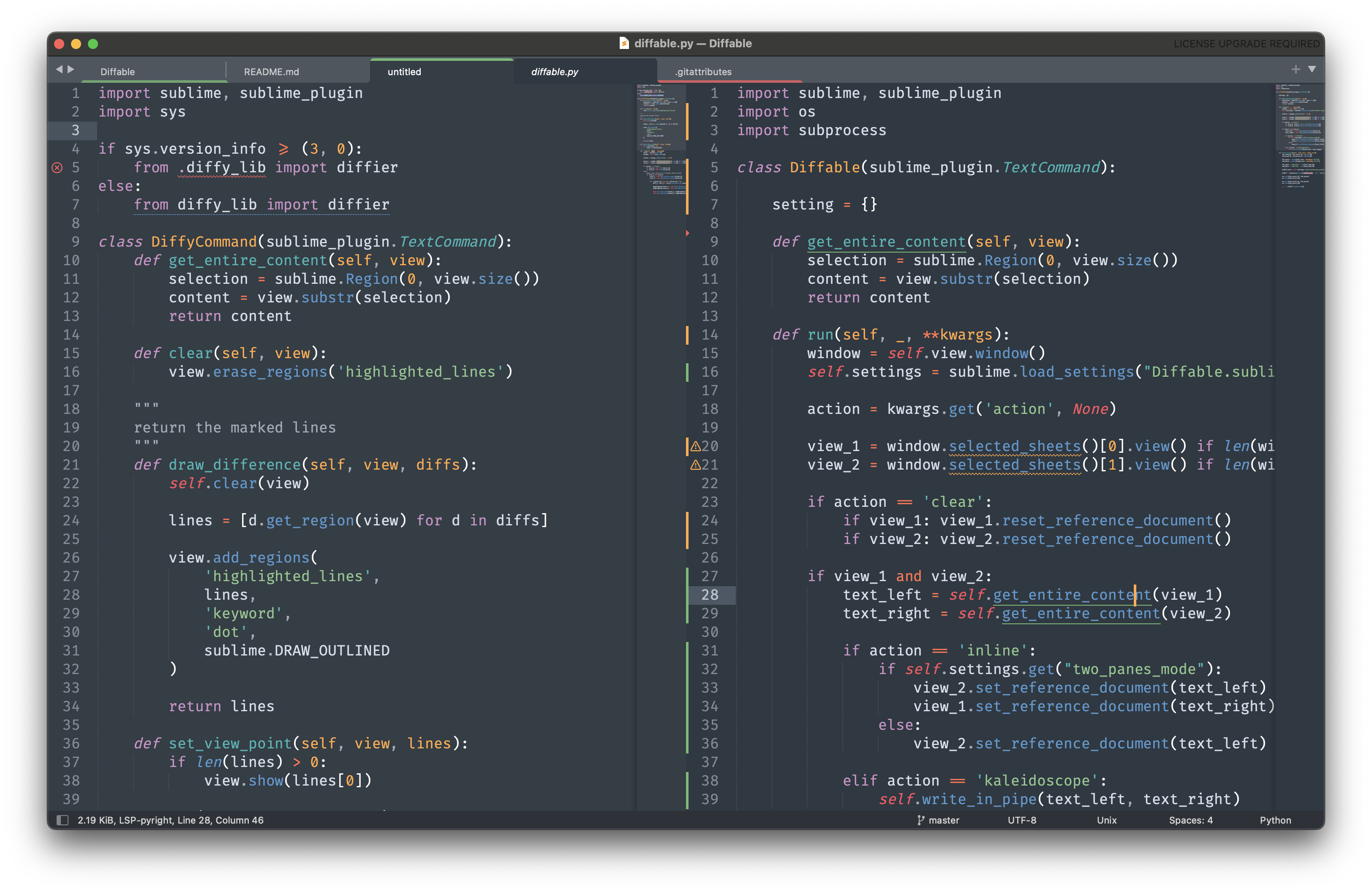
Task: Click the warning icon on line 20
Action: tap(695, 446)
